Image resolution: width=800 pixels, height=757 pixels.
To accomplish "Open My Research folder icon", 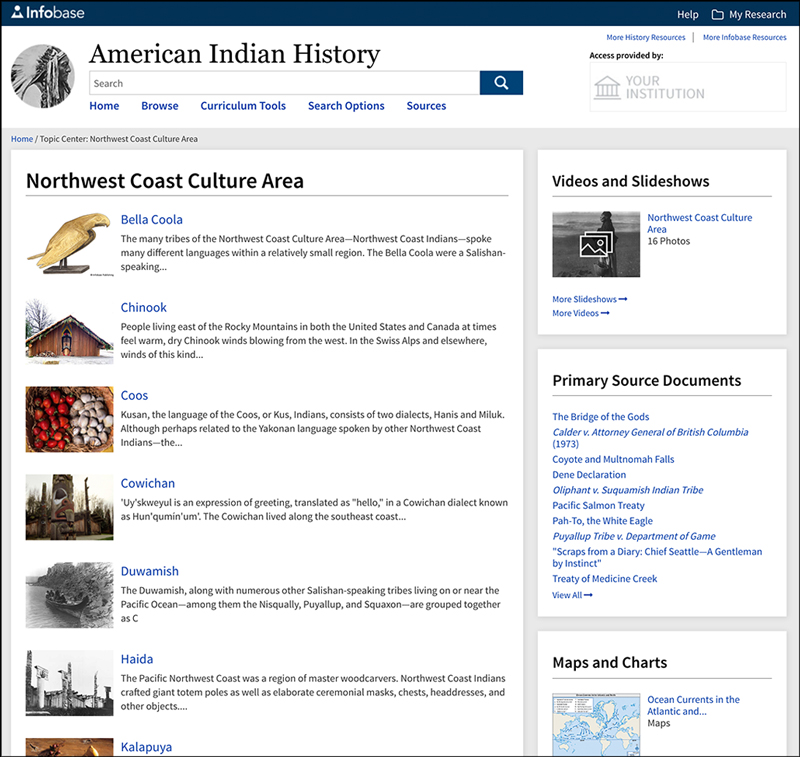I will [x=717, y=14].
